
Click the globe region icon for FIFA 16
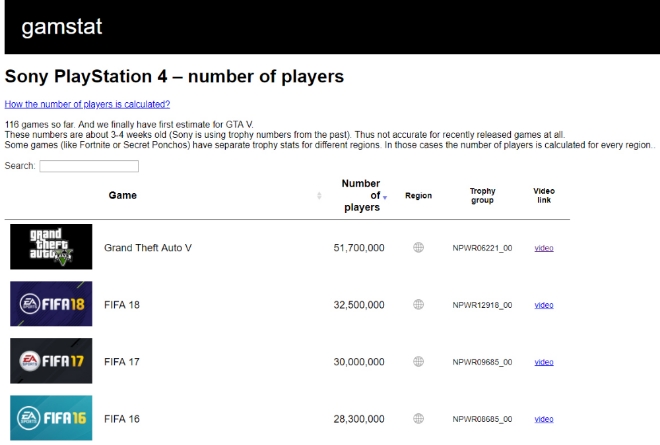tap(418, 418)
